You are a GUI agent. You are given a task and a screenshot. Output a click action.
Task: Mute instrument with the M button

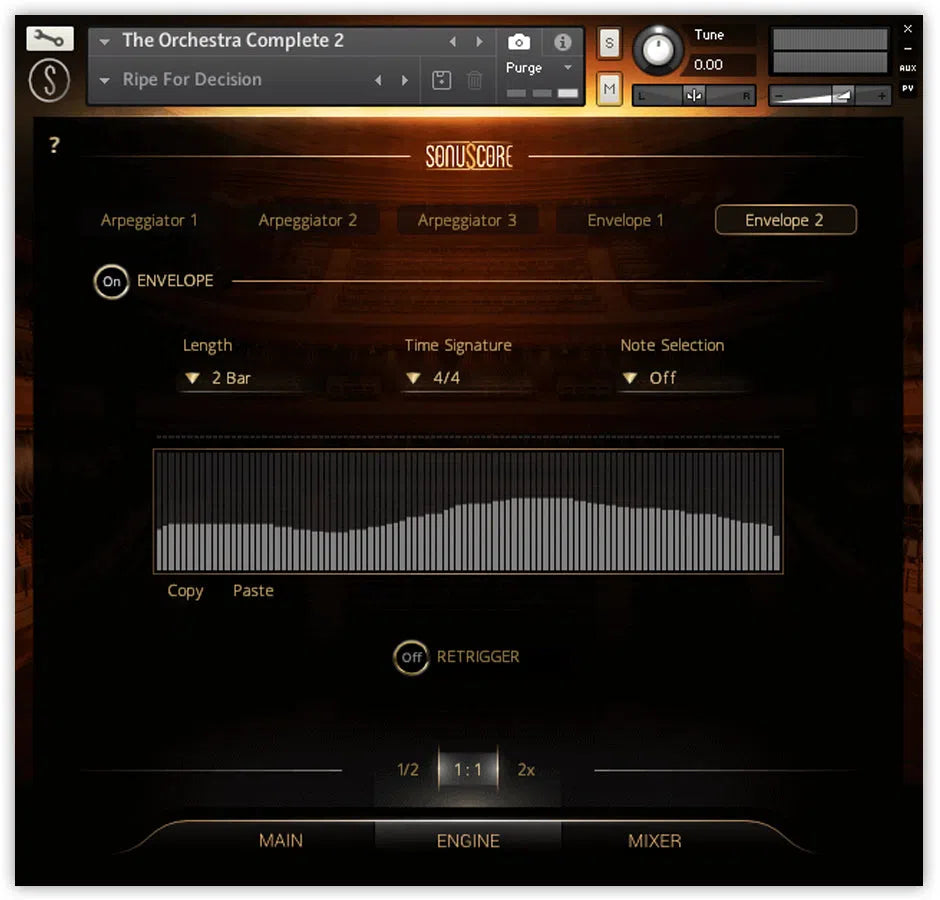point(607,89)
